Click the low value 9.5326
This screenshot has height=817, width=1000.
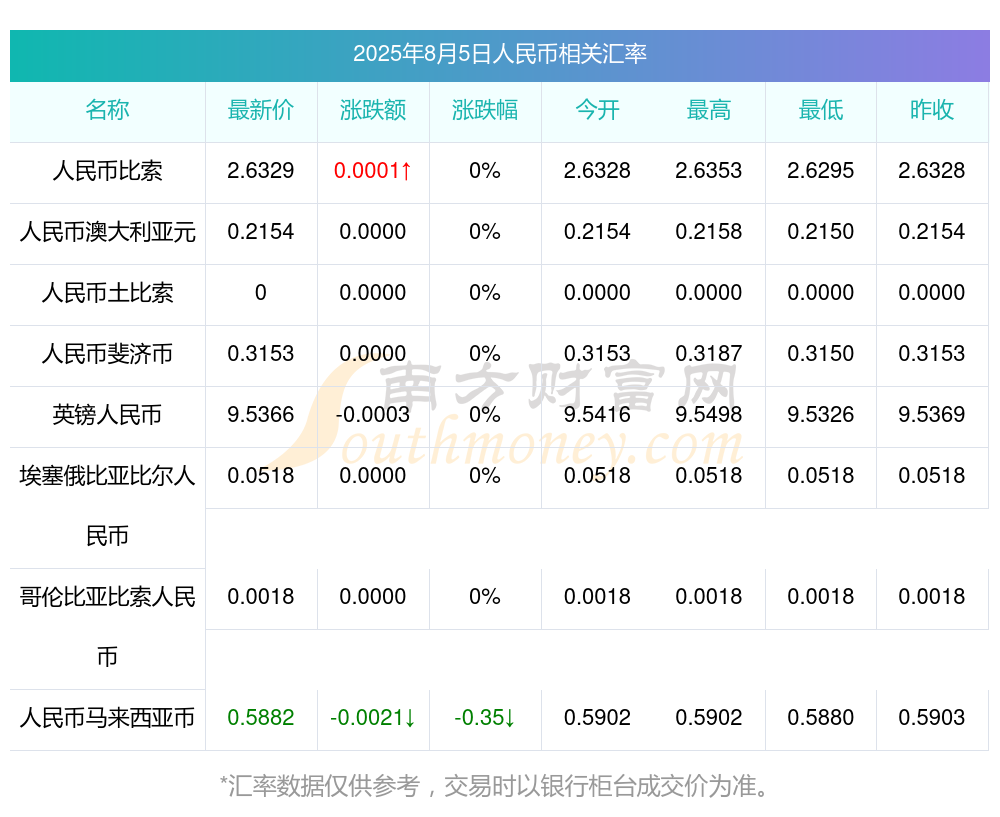click(821, 414)
